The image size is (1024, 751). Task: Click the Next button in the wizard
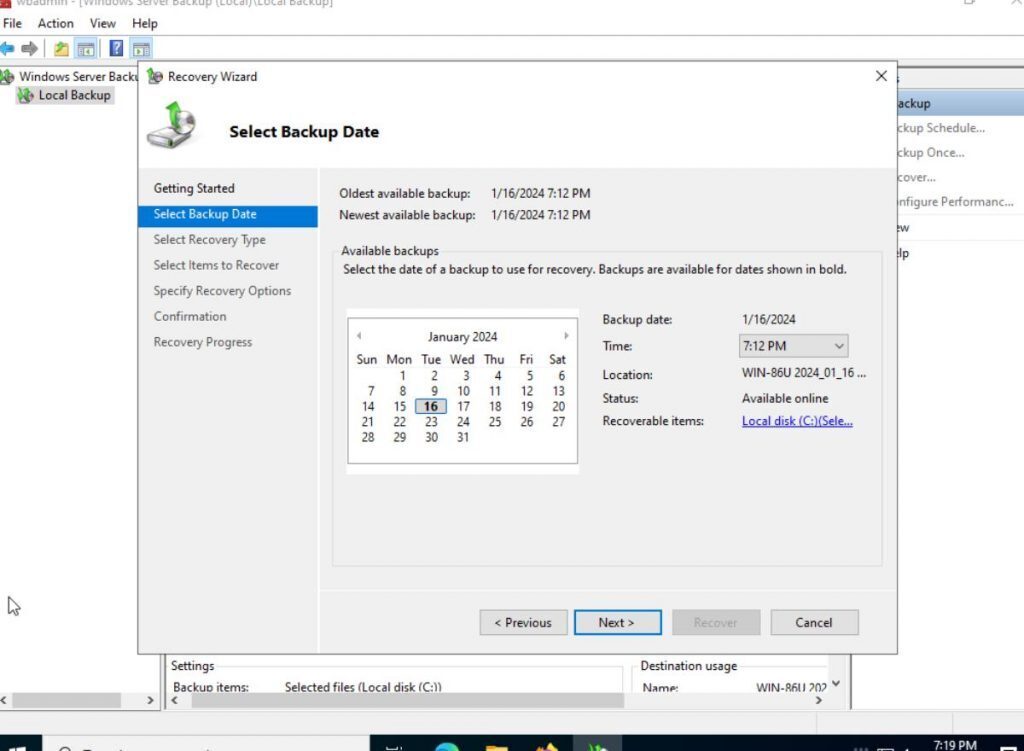pos(618,622)
